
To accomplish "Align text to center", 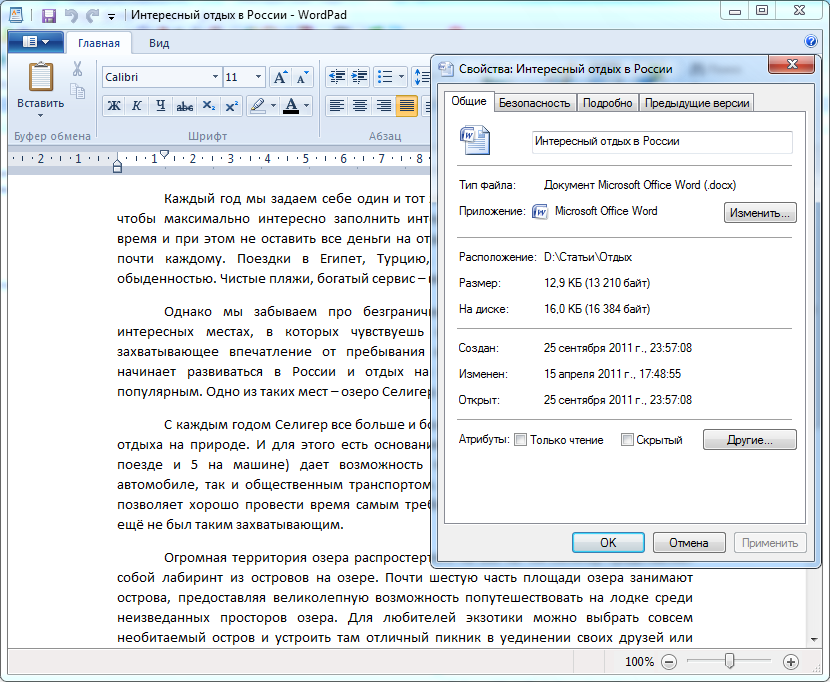I will [x=359, y=106].
